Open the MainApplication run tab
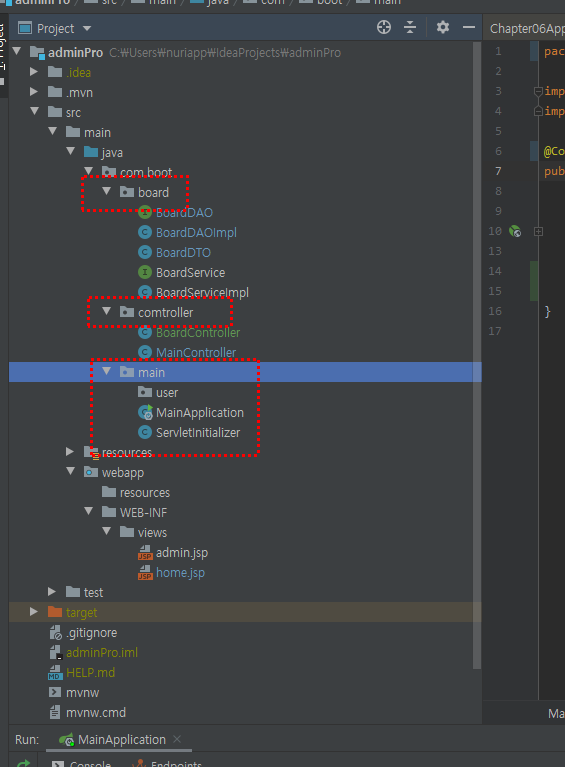 (121, 740)
